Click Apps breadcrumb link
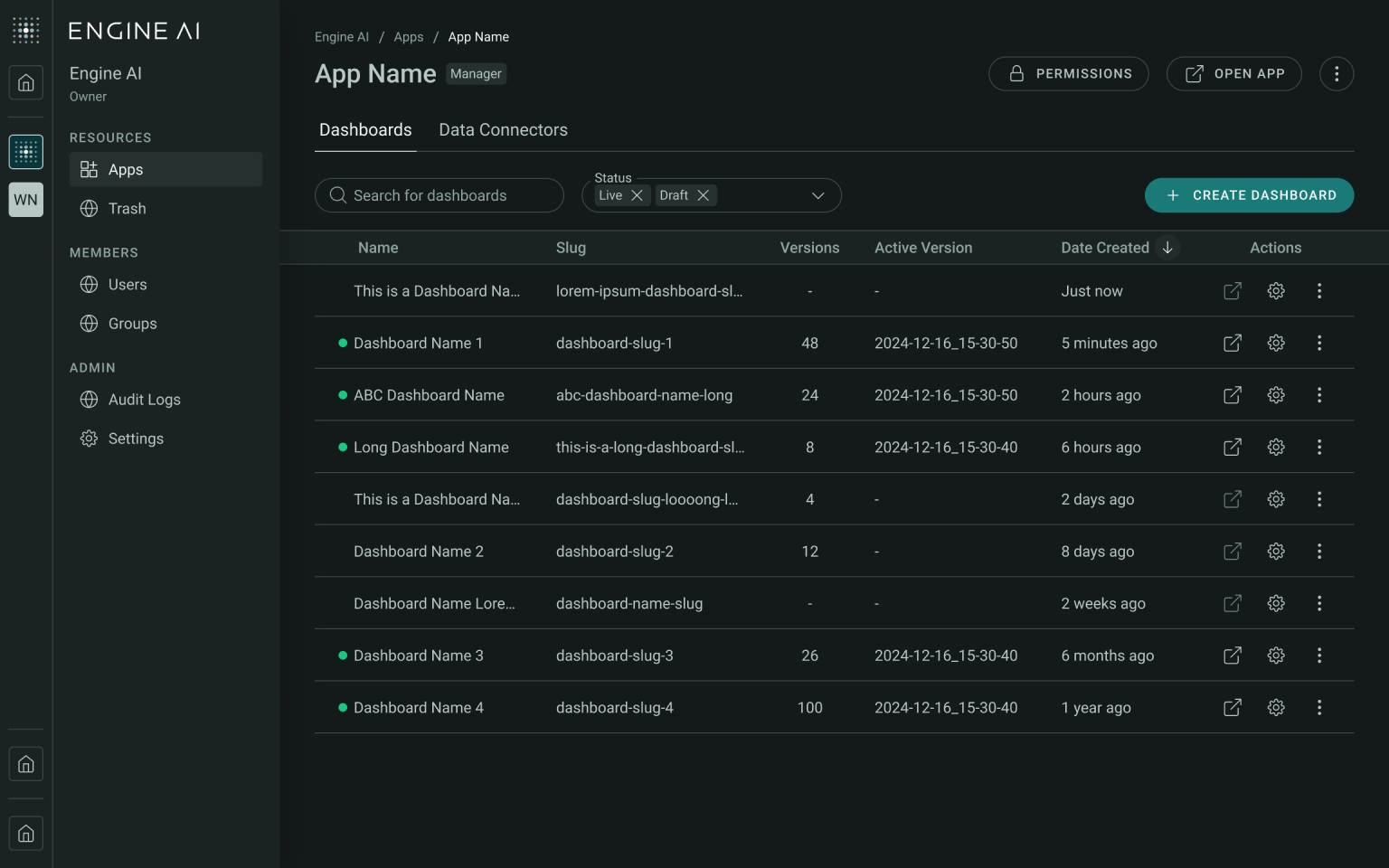 [409, 37]
